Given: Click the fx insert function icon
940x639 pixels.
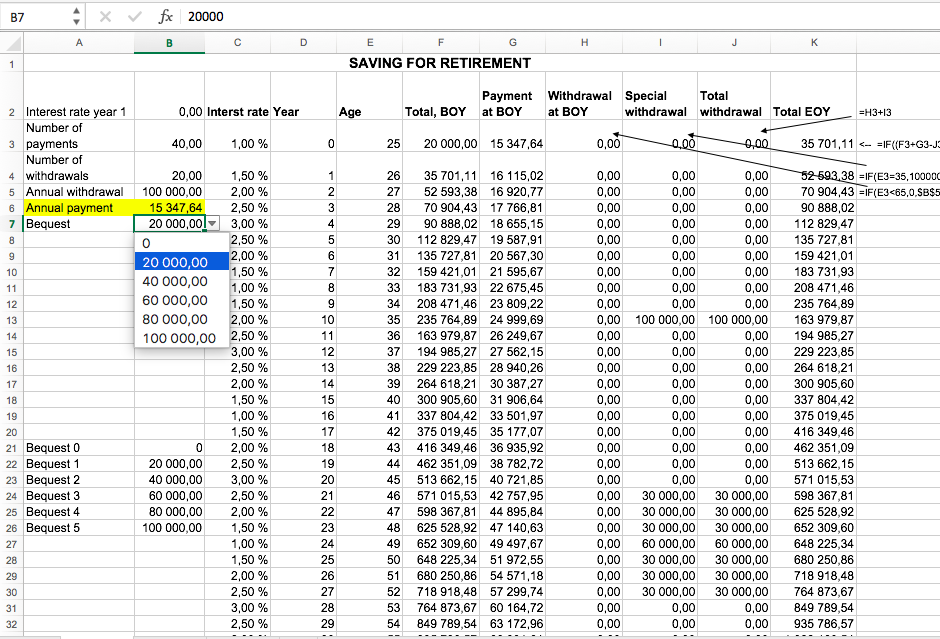Looking at the screenshot, I should coord(165,17).
